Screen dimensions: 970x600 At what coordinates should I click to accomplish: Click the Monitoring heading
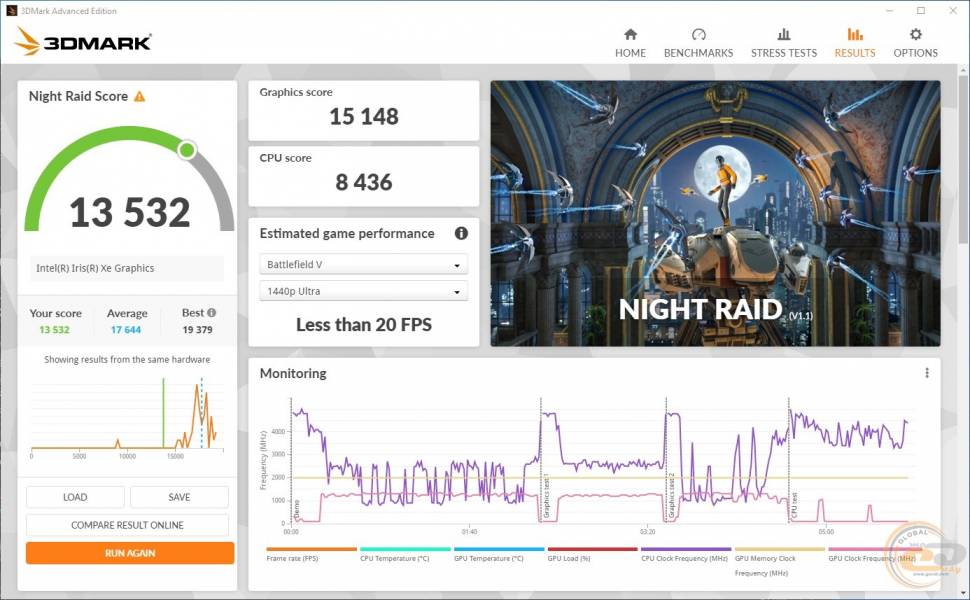[293, 374]
